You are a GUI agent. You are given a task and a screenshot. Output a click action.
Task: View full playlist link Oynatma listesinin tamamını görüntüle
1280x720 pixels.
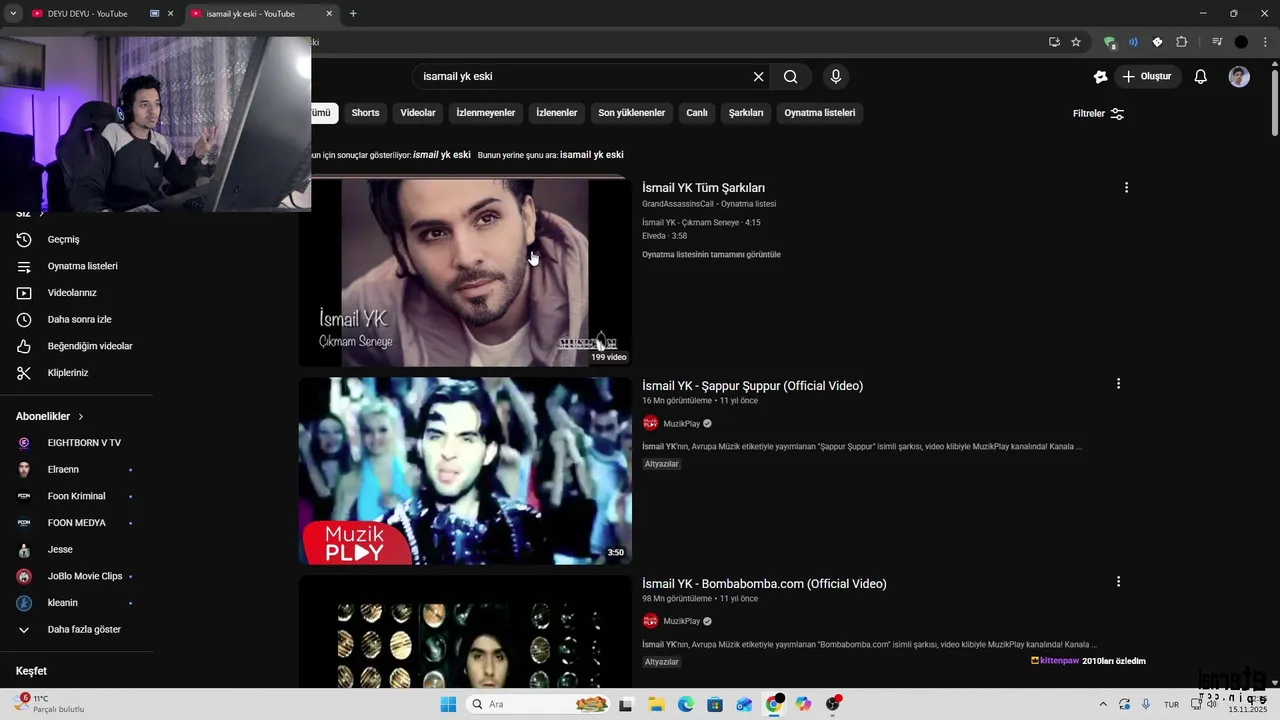(711, 255)
